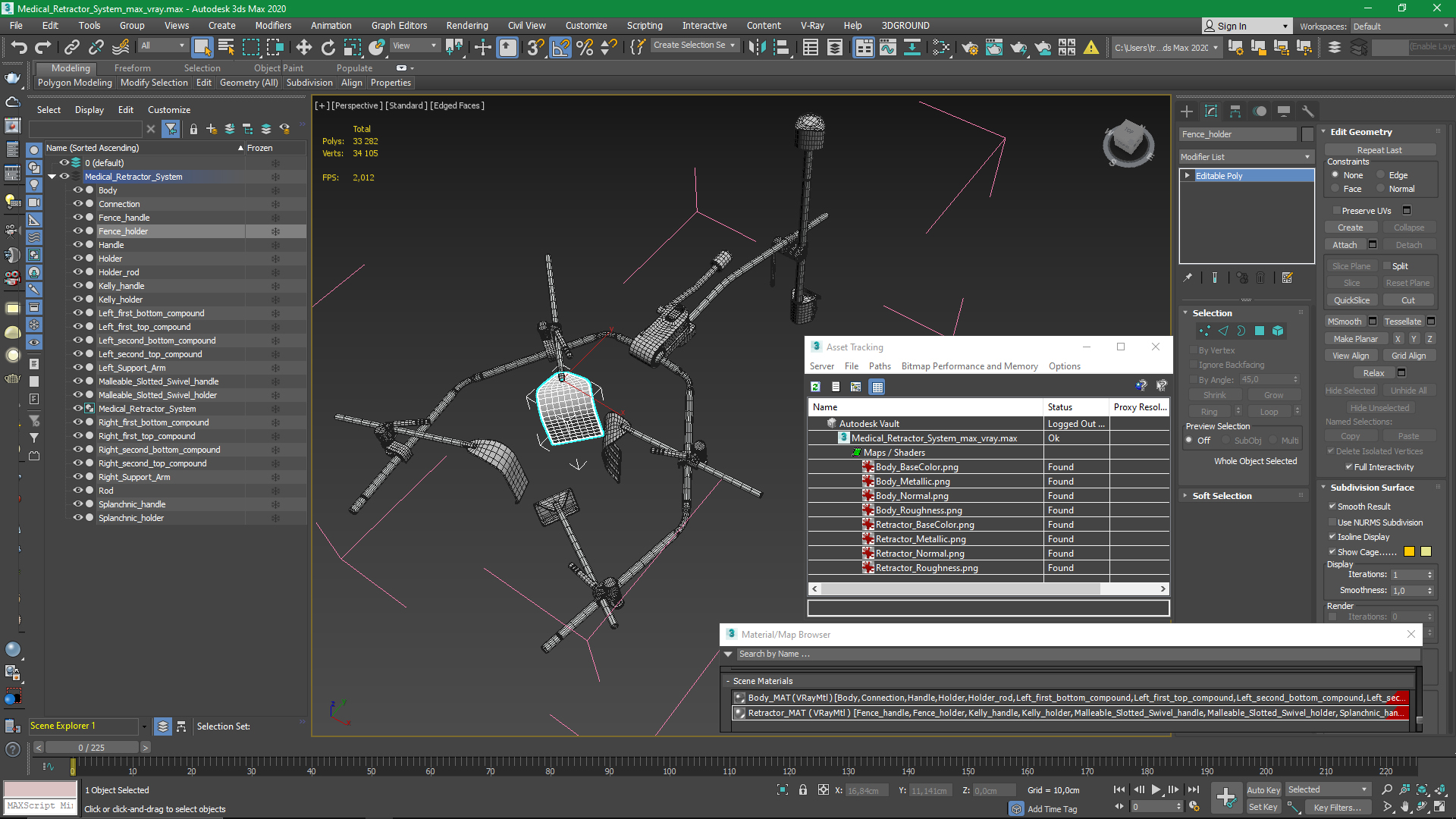Toggle the Percent Snap icon
Image resolution: width=1456 pixels, height=819 pixels.
click(585, 47)
